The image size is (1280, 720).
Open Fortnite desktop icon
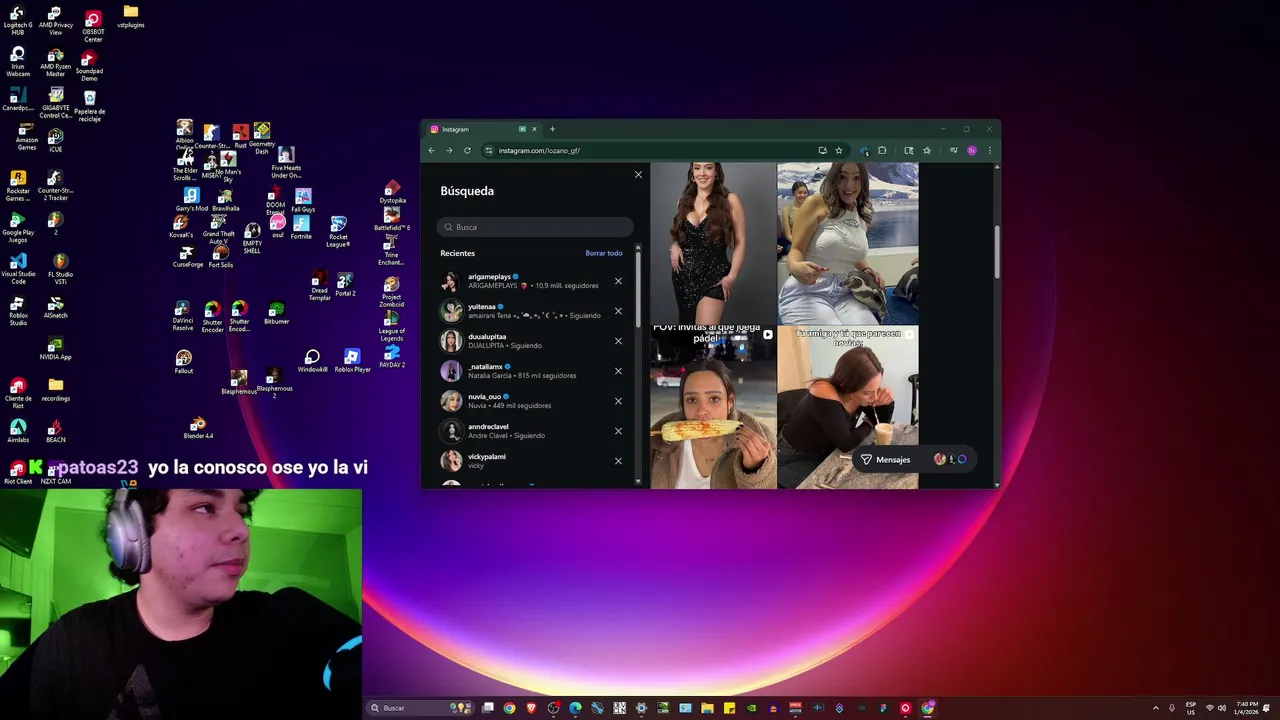point(301,227)
